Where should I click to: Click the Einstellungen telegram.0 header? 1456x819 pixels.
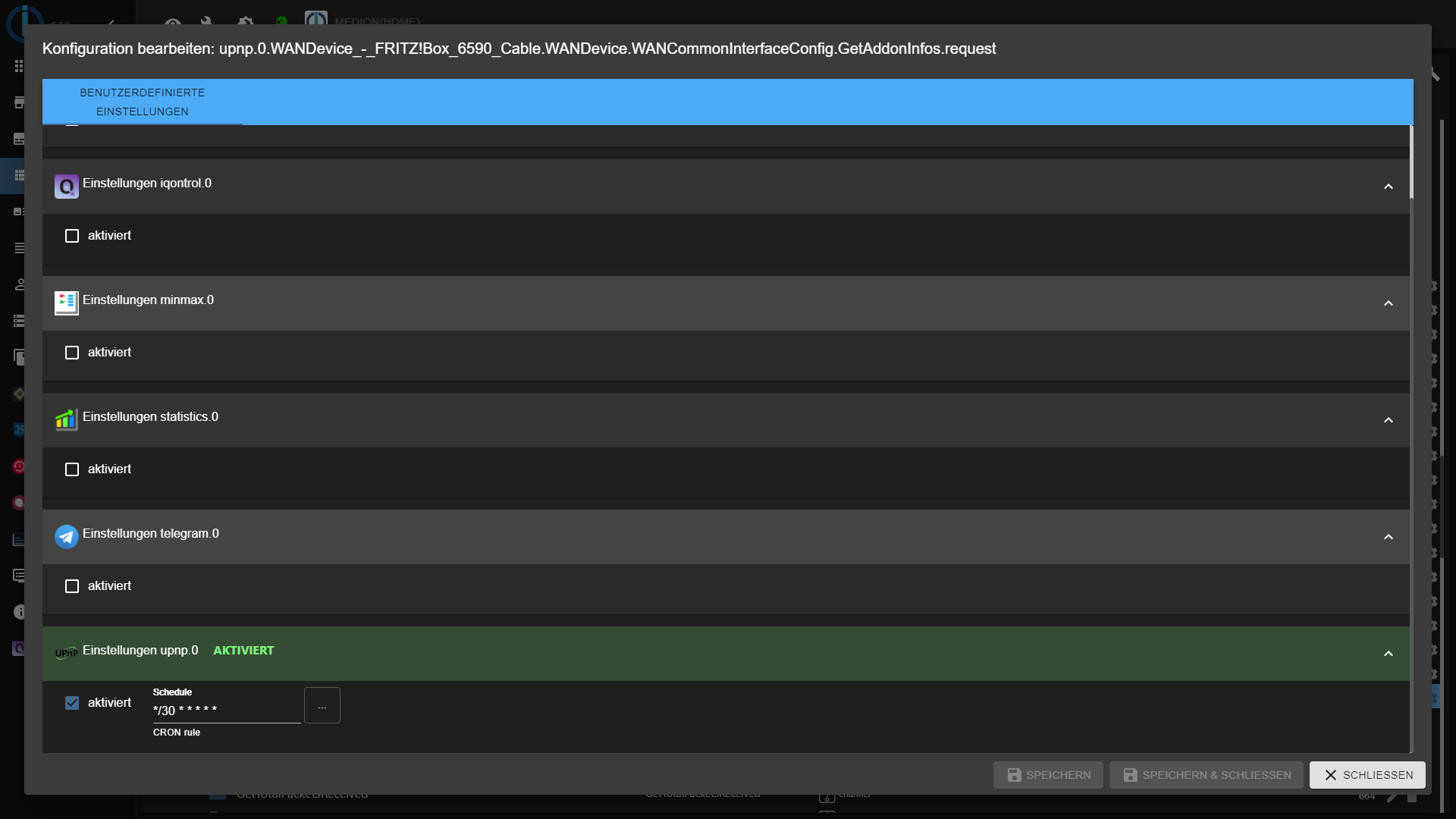[151, 534]
